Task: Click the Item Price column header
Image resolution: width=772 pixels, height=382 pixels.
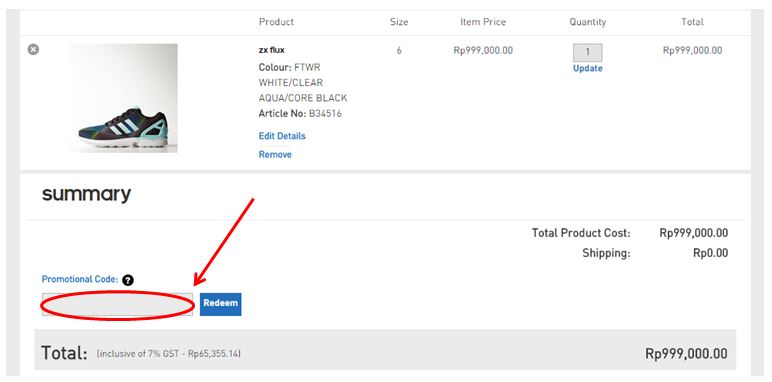Action: tap(483, 22)
